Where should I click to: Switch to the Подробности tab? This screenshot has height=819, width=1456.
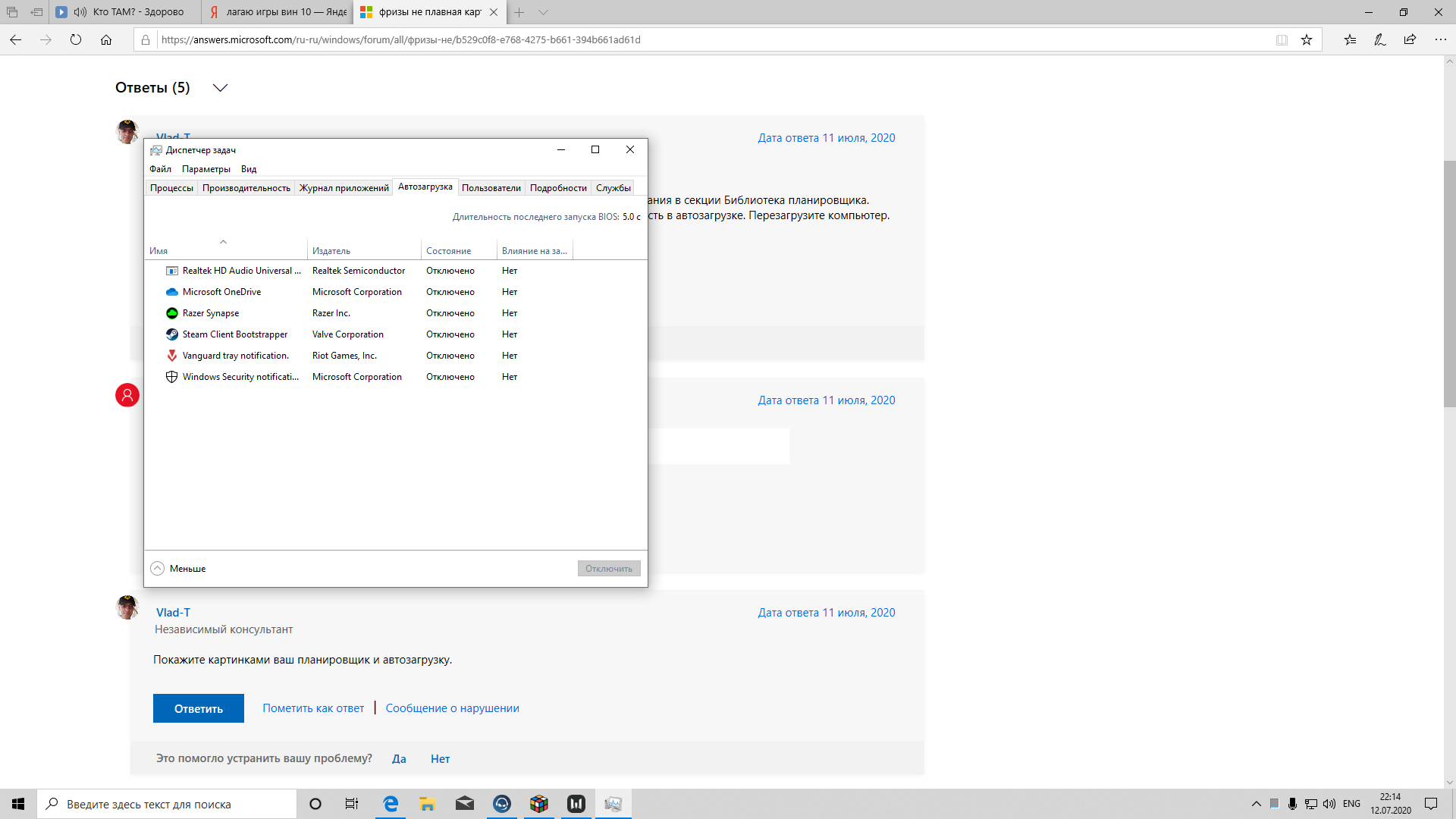coord(558,188)
